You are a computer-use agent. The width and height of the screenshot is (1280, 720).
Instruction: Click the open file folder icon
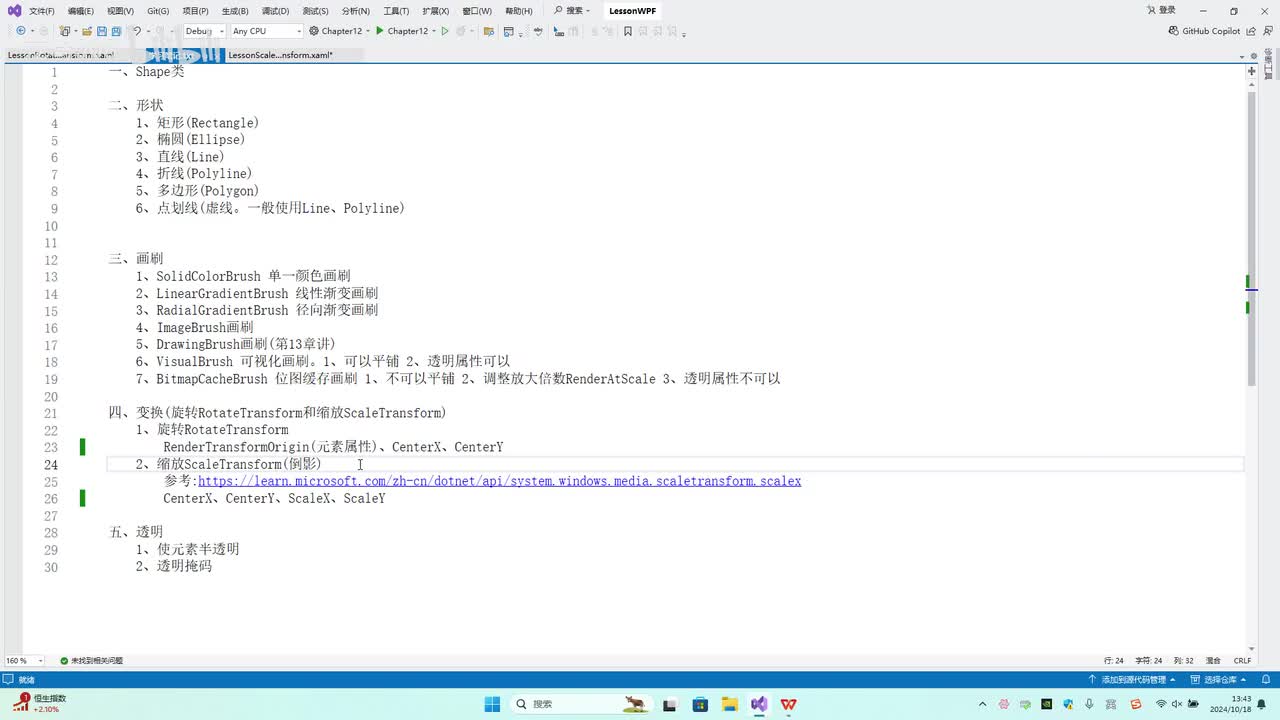pyautogui.click(x=87, y=31)
